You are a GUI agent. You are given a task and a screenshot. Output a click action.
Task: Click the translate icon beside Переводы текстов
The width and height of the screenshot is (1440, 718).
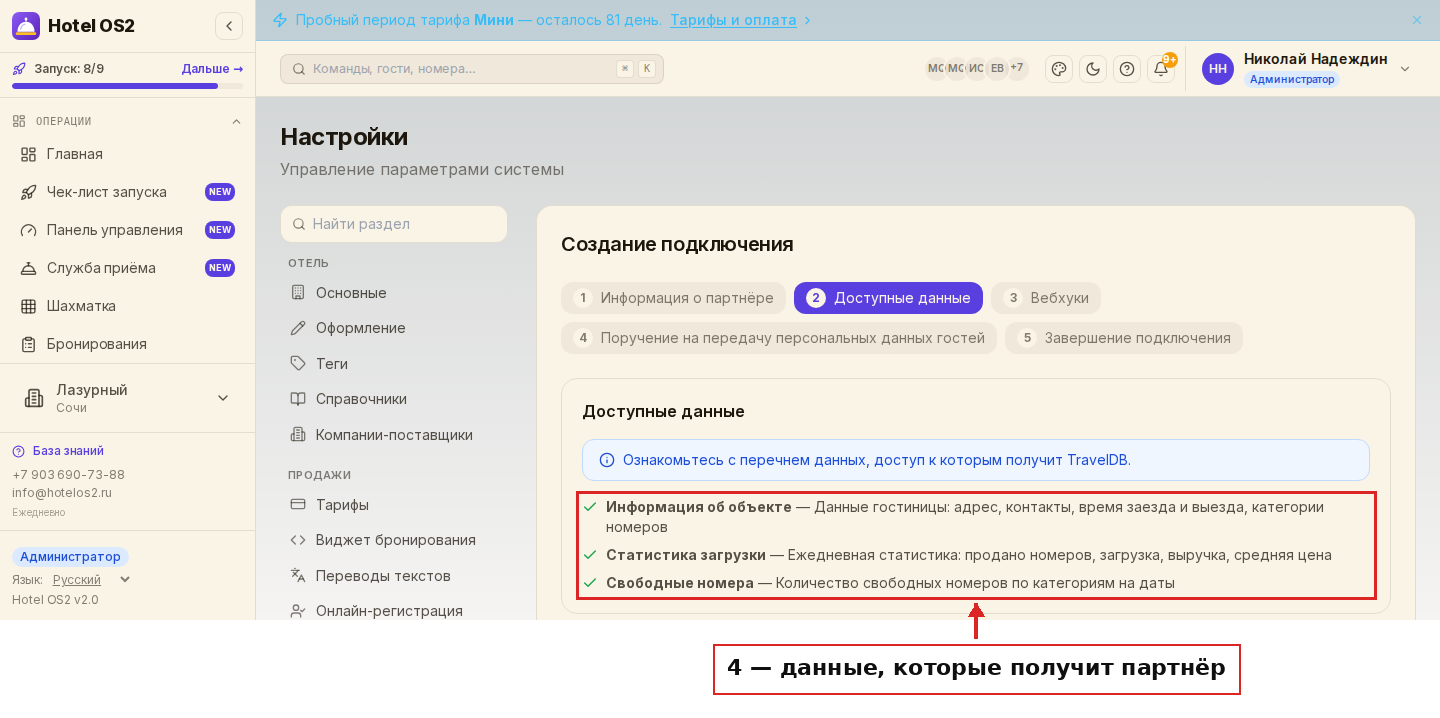pos(298,576)
